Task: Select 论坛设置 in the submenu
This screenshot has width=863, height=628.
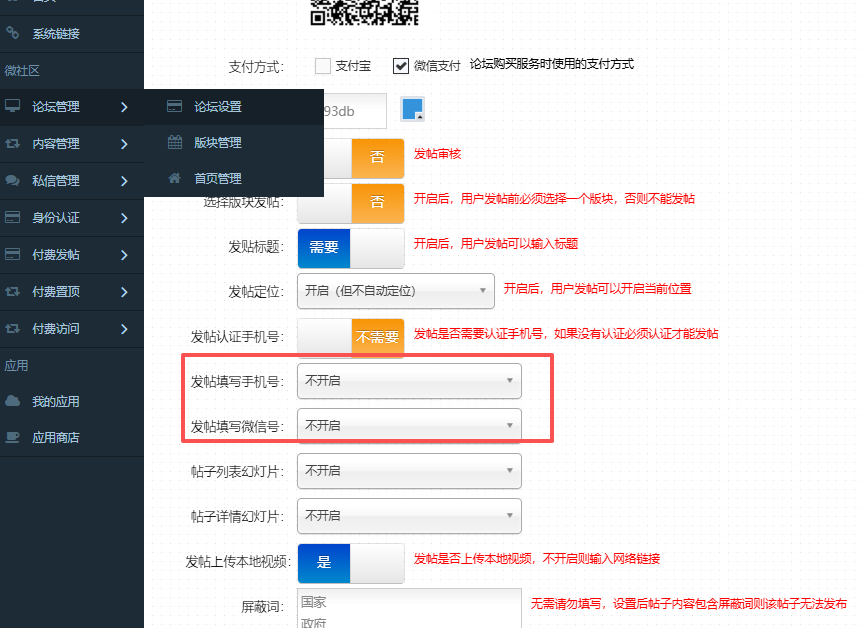Action: (x=217, y=107)
